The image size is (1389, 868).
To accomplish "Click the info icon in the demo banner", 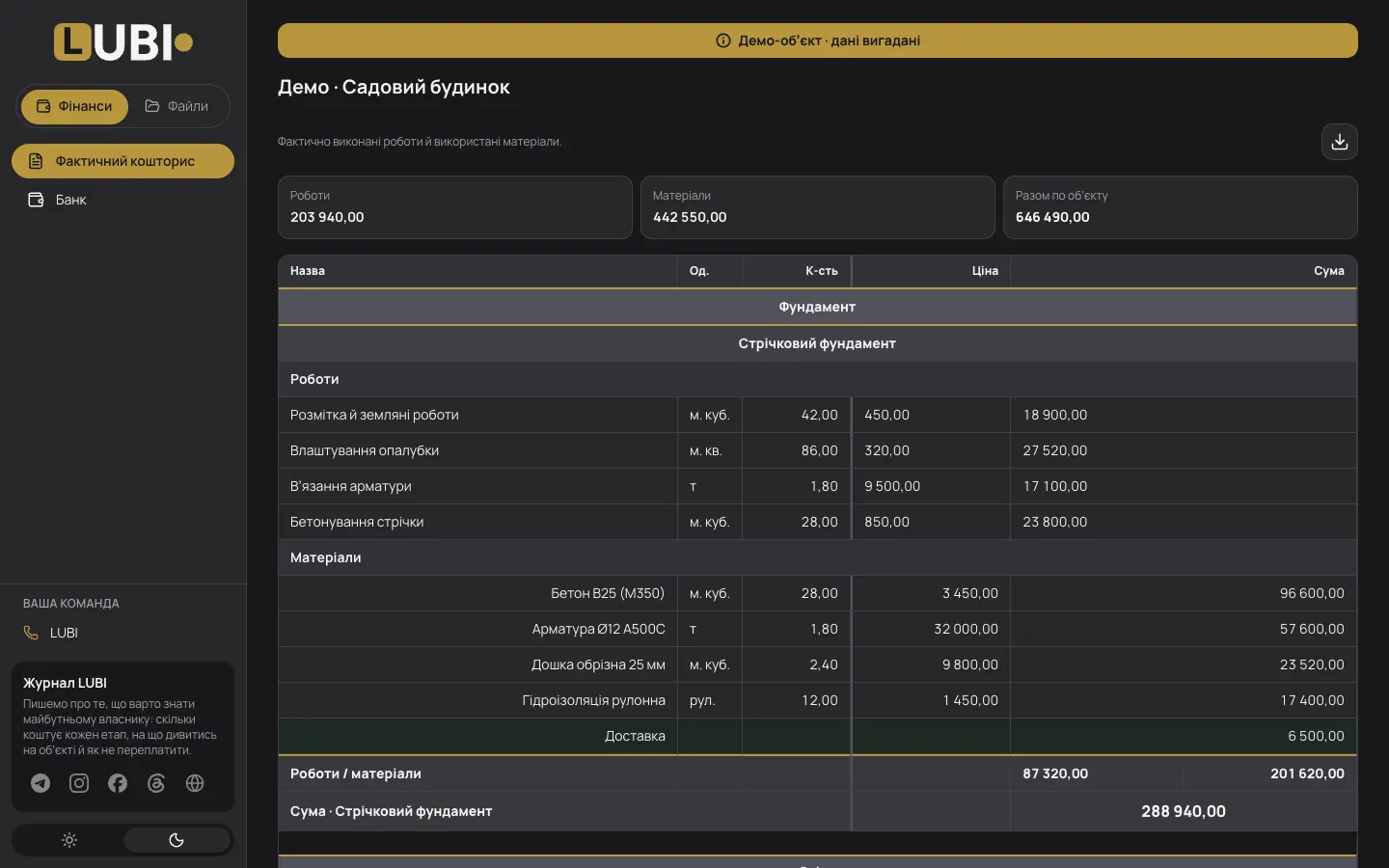I will pyautogui.click(x=723, y=41).
